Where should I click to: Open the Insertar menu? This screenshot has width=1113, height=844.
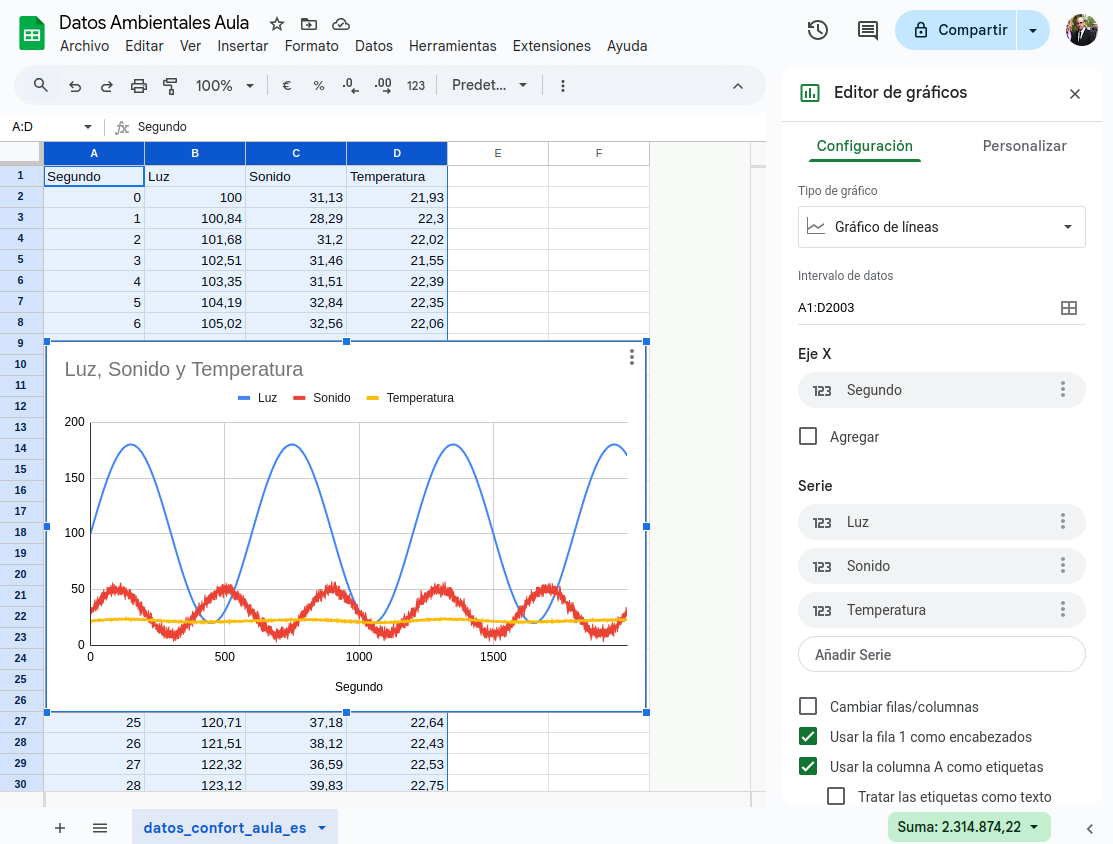(243, 46)
